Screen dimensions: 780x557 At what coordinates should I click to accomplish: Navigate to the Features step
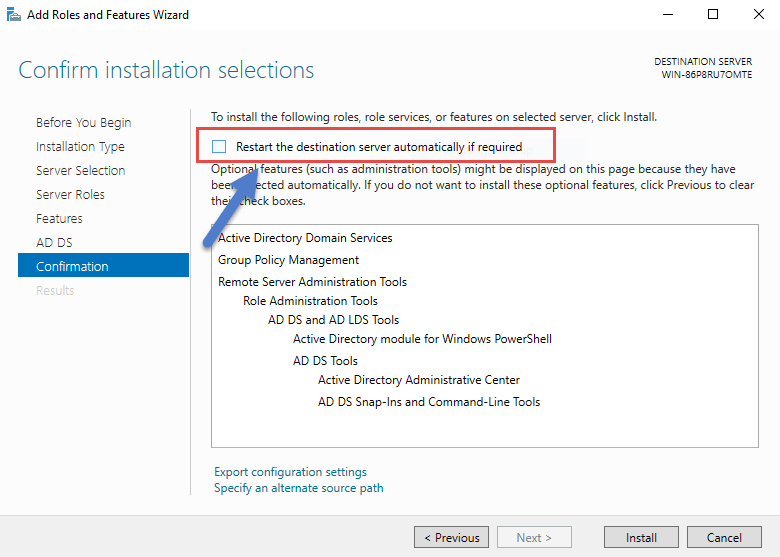pyautogui.click(x=59, y=219)
